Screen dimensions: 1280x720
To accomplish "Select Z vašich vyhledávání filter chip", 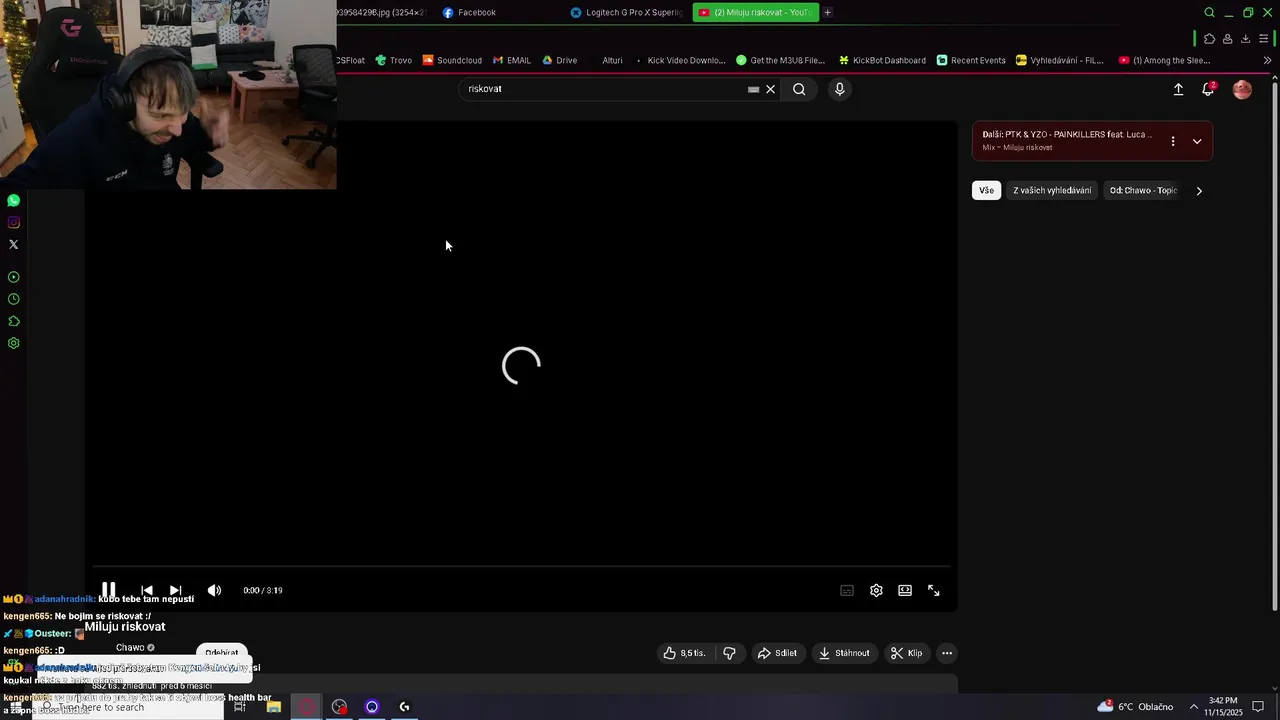I will (x=1052, y=190).
